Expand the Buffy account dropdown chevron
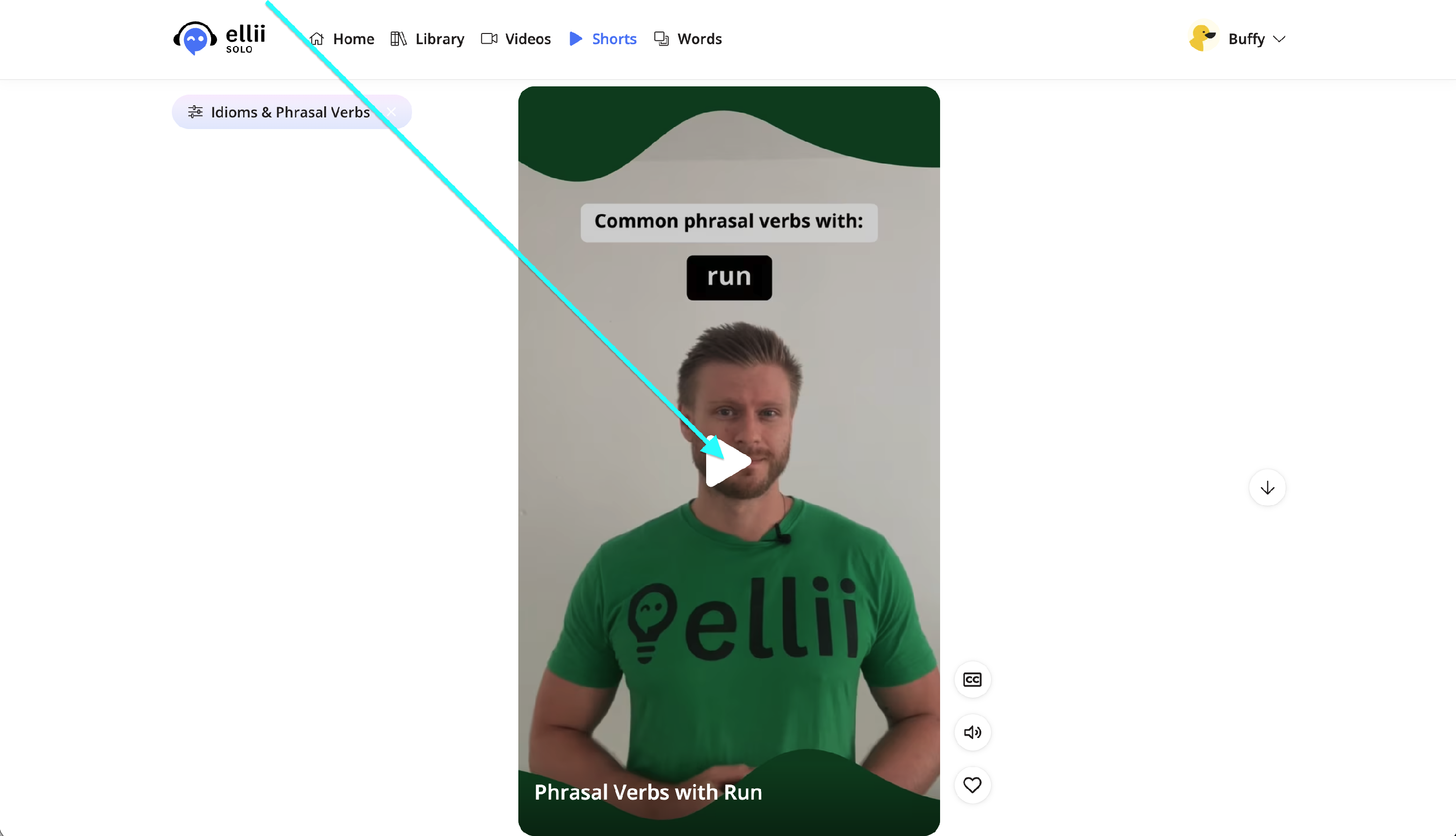Screen dimensions: 1456x836 coord(1279,39)
